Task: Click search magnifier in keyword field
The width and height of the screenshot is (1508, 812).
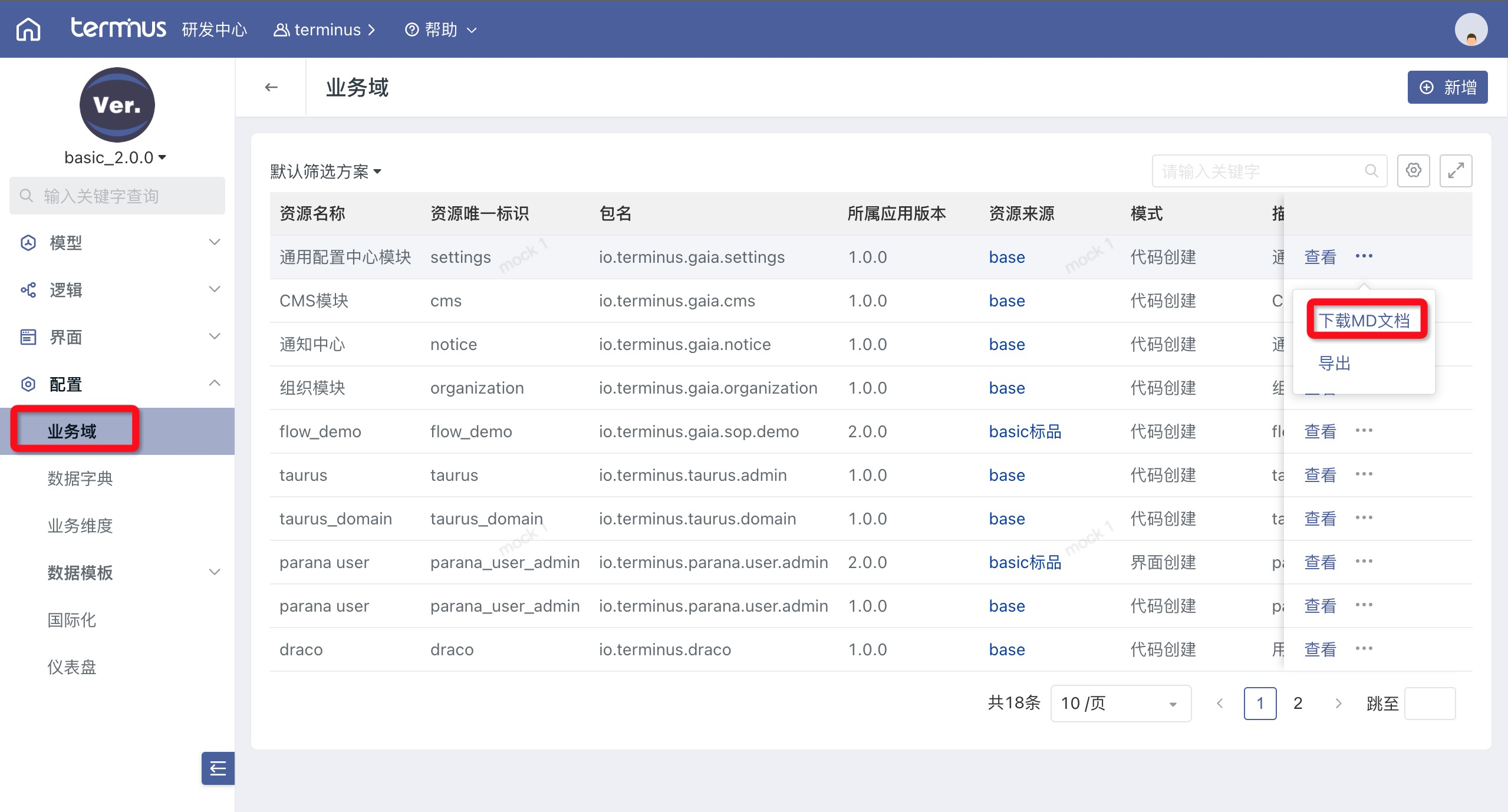Action: tap(1371, 171)
